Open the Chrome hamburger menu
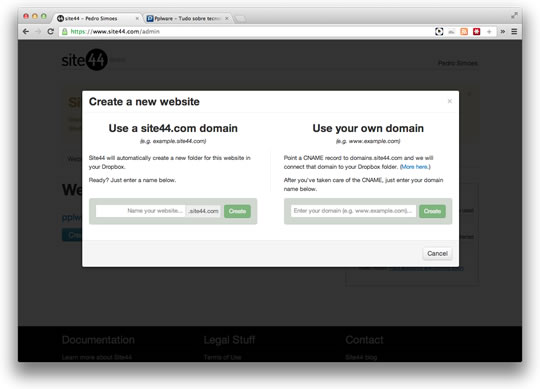The height and width of the screenshot is (389, 540). 514,31
